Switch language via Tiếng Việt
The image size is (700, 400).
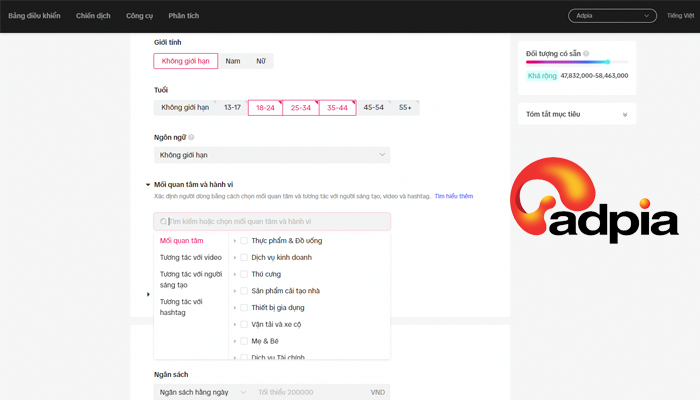pyautogui.click(x=680, y=16)
